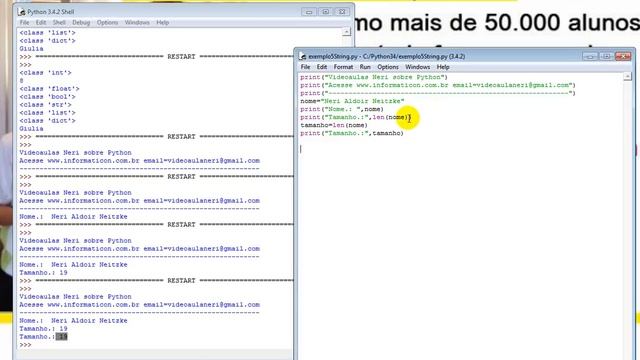Click code line print("Tamanho.:",tamanho)
640x360 pixels.
pyautogui.click(x=352, y=133)
